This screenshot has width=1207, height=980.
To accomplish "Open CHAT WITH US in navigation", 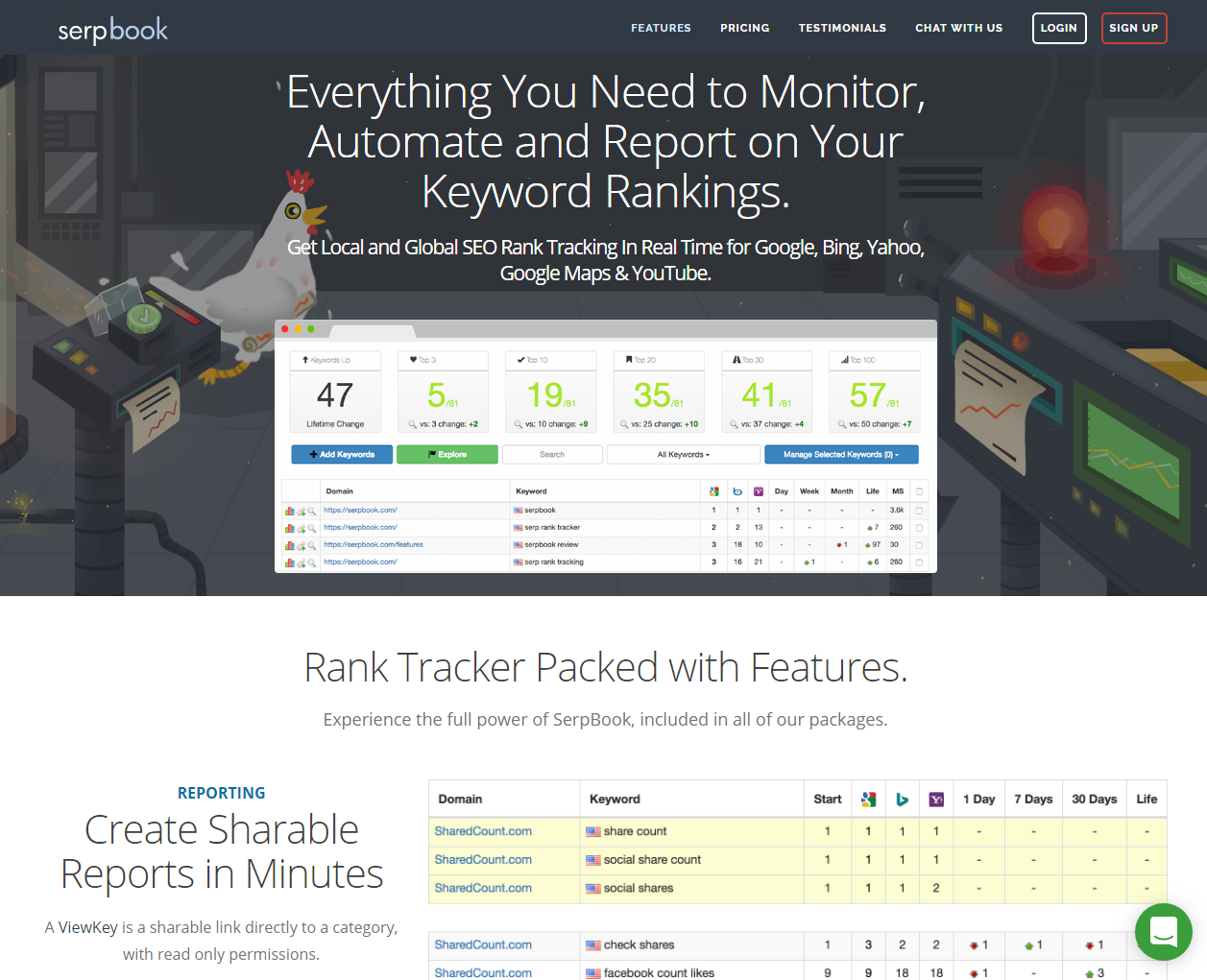I will pyautogui.click(x=958, y=28).
